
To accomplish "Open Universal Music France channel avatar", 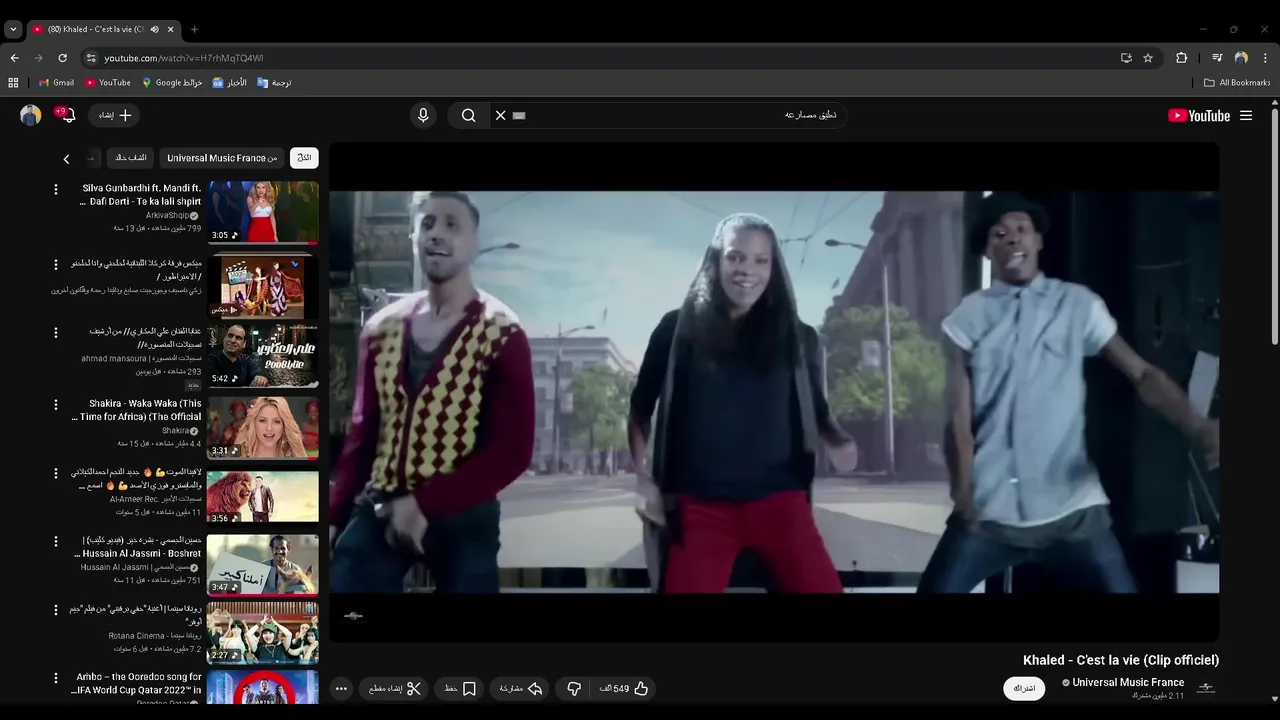I will (1206, 688).
